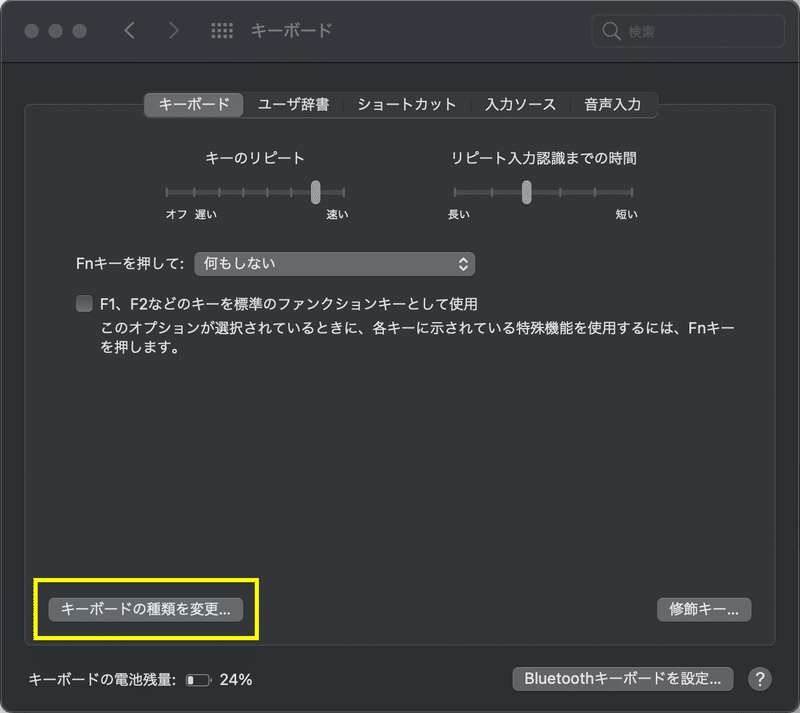Open help with the question mark button

click(760, 679)
